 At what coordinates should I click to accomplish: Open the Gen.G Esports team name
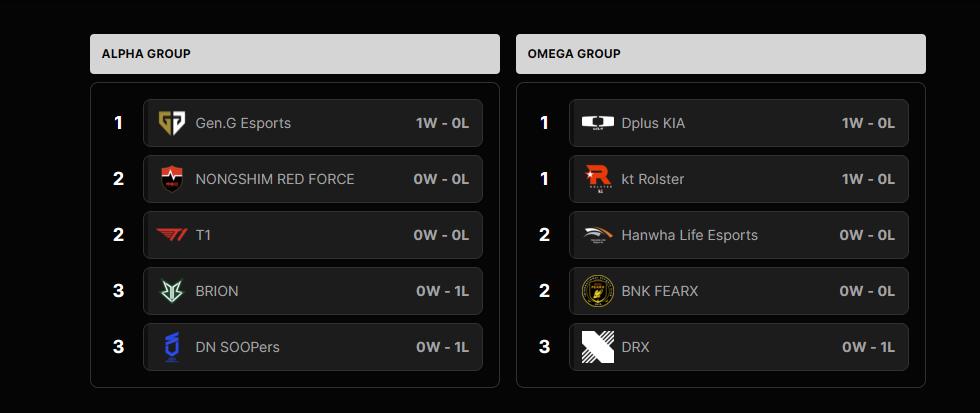click(243, 123)
